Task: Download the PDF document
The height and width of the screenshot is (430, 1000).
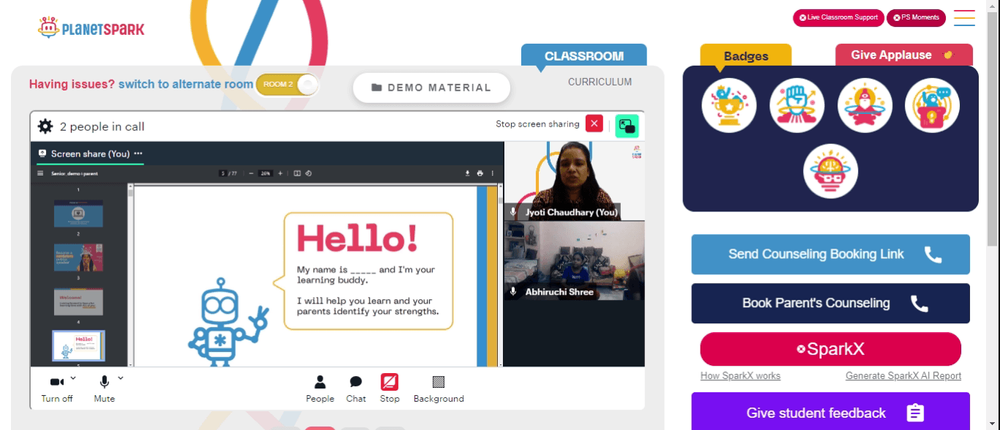Action: click(467, 173)
